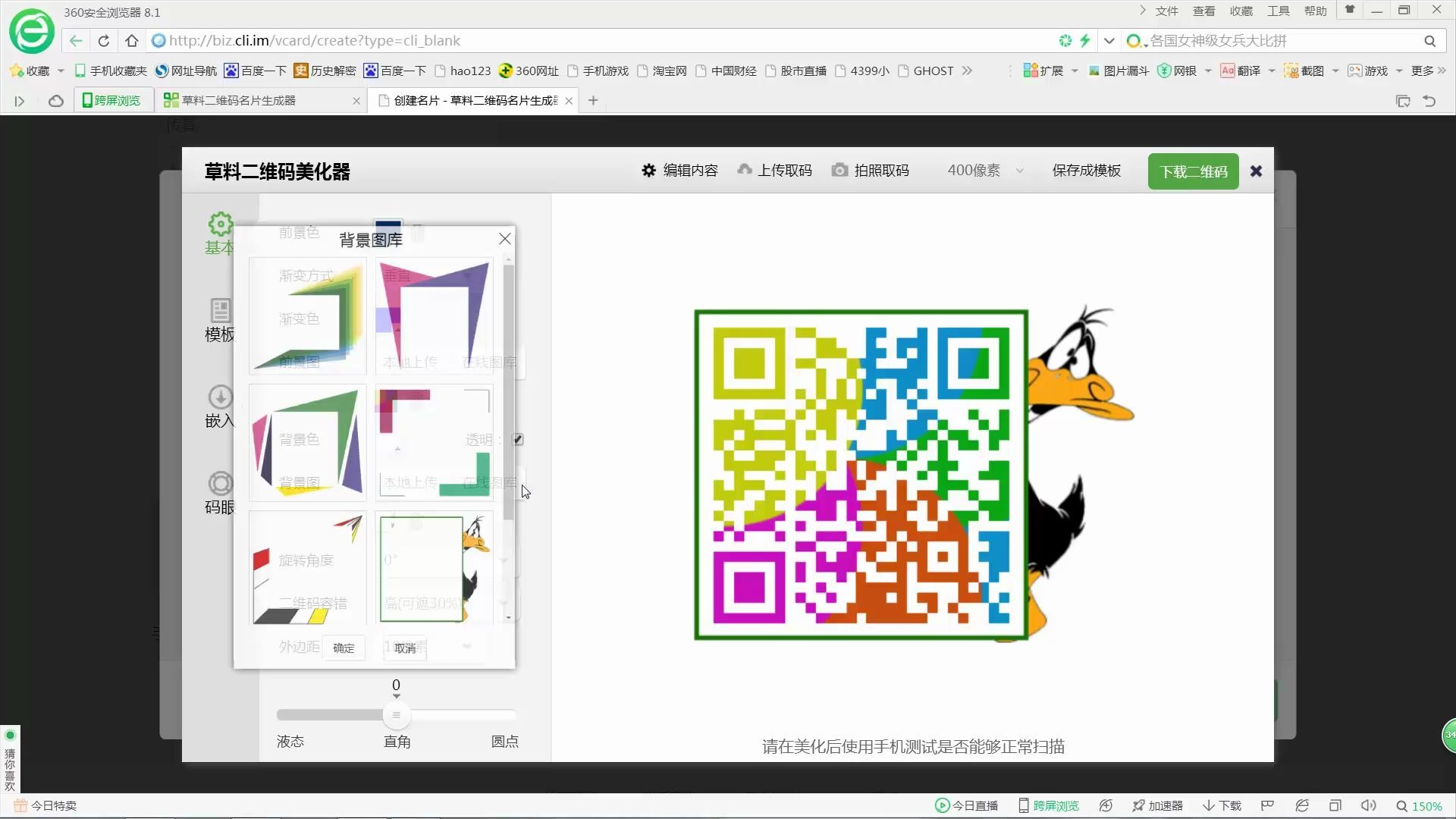Image resolution: width=1456 pixels, height=819 pixels.
Task: Open the 文件 menu
Action: coord(1166,11)
